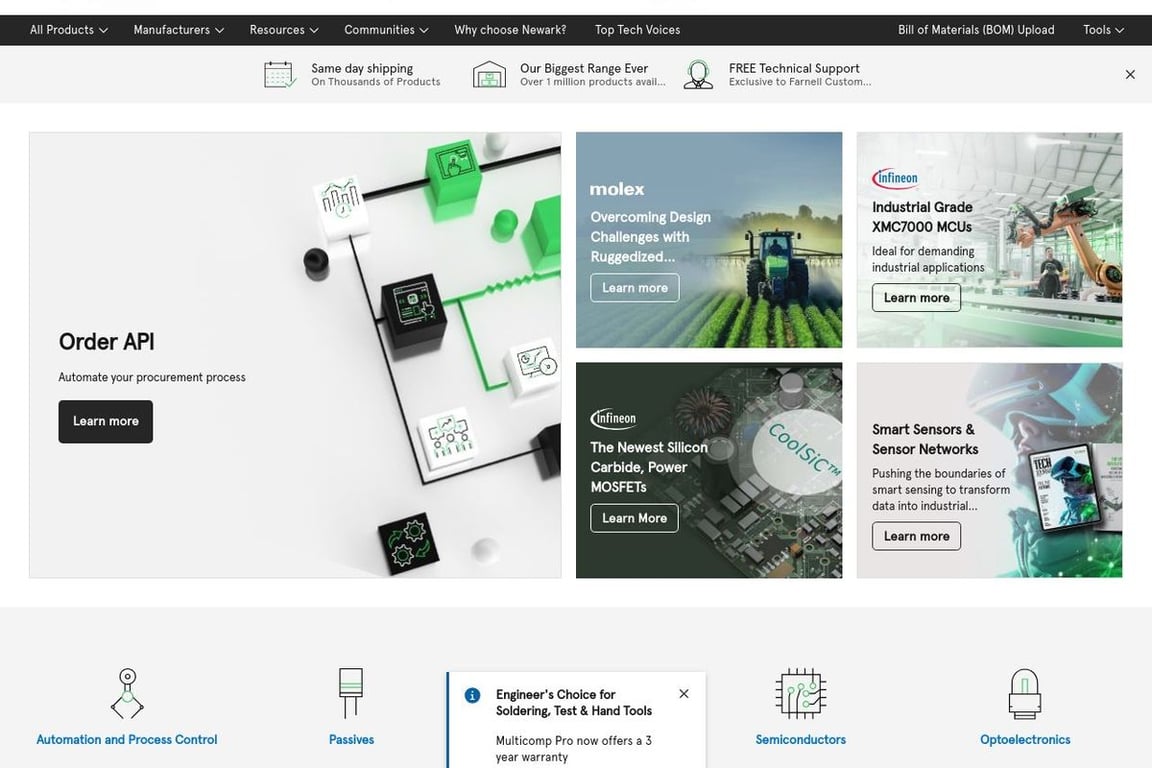Viewport: 1152px width, 768px height.
Task: Click the Infineon logo on XMC7000 banner
Action: [895, 178]
